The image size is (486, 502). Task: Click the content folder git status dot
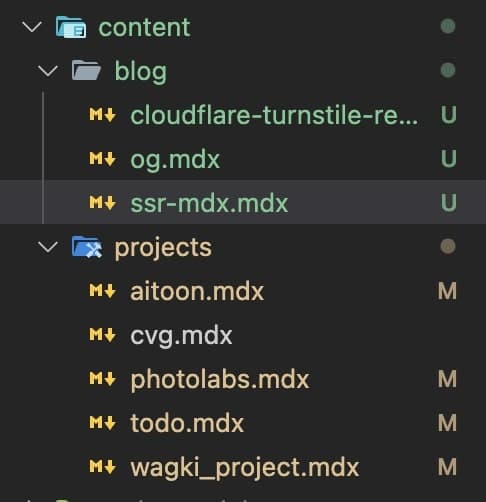click(x=448, y=26)
